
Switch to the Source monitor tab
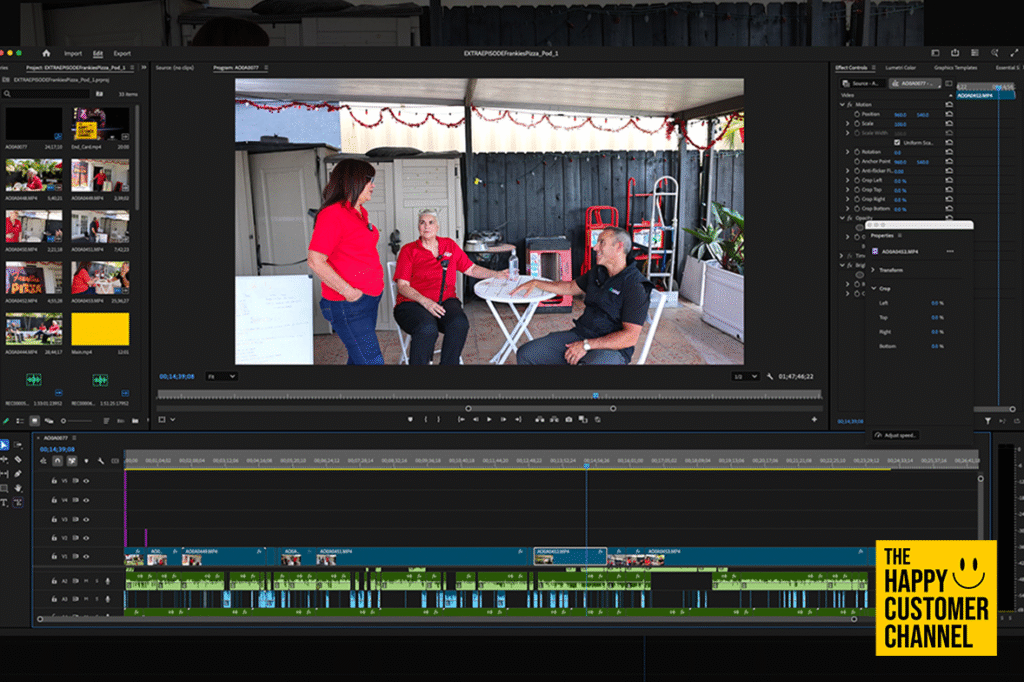174,68
